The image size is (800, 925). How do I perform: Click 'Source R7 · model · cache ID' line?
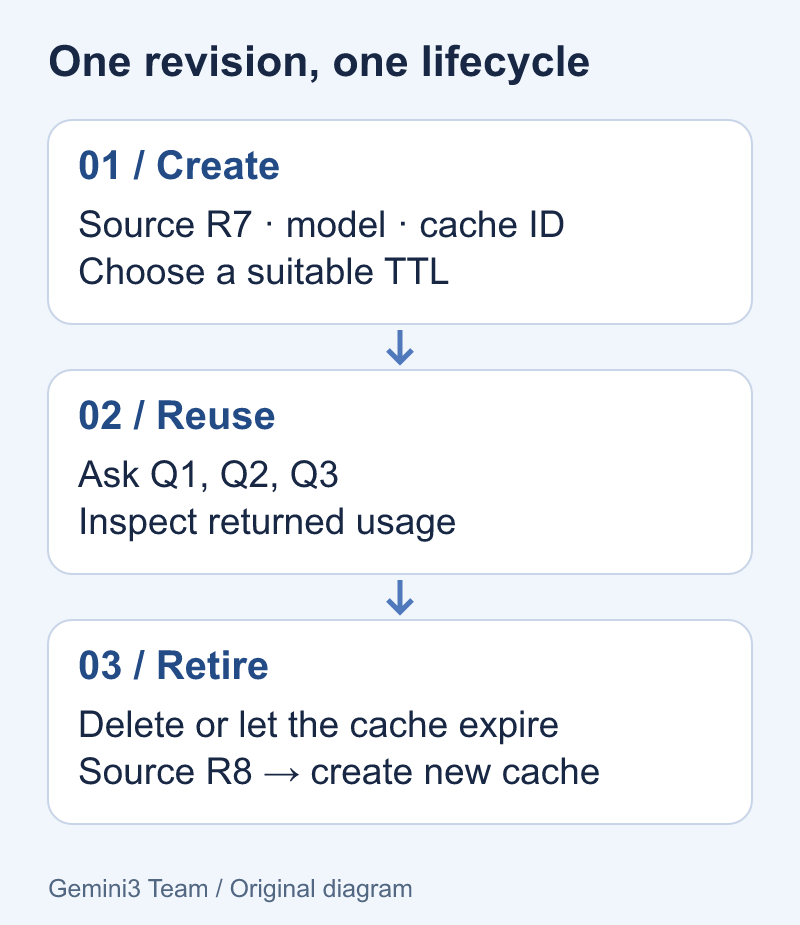[322, 225]
